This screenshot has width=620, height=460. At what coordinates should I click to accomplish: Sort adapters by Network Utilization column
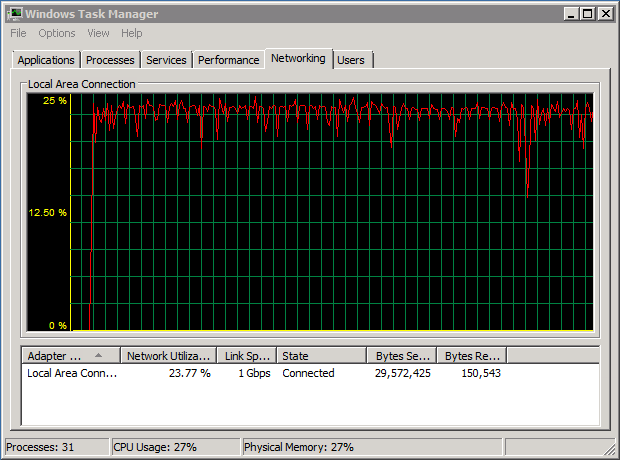pos(168,355)
